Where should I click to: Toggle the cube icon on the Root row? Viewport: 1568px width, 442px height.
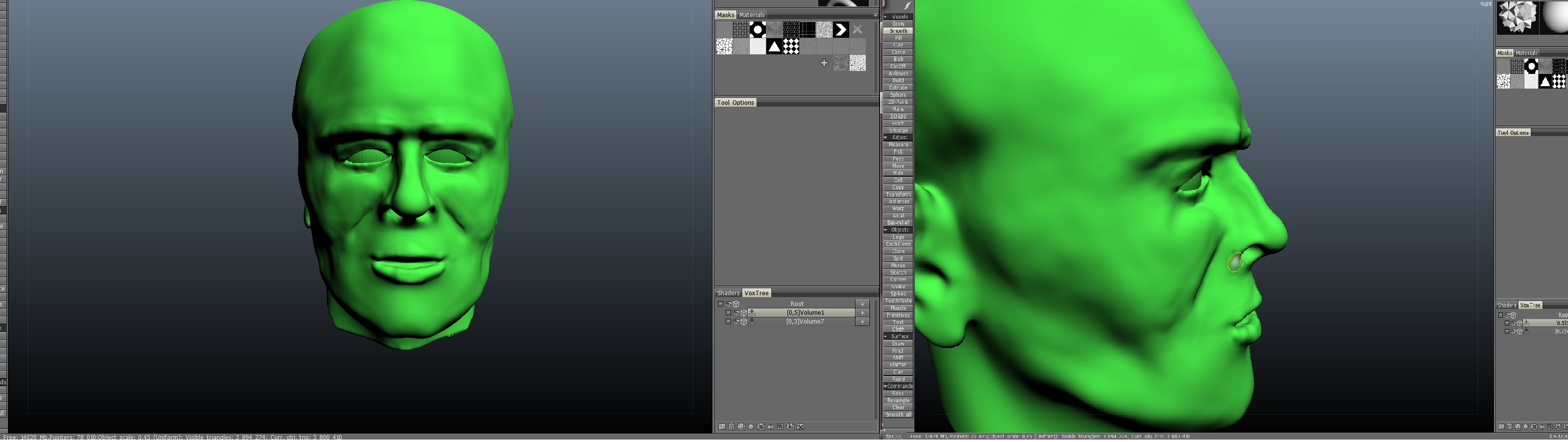[736, 304]
